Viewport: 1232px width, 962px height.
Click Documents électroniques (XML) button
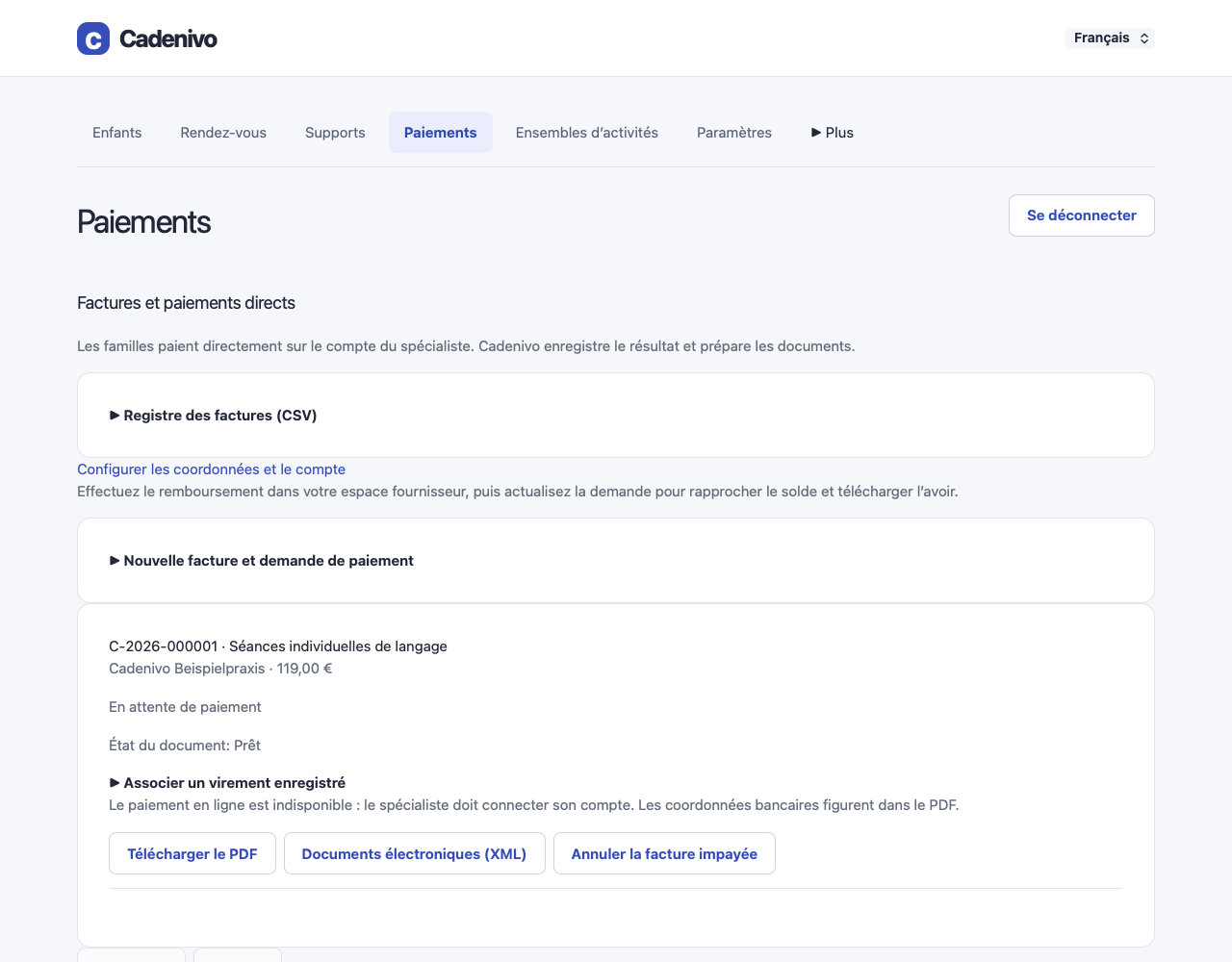[415, 853]
